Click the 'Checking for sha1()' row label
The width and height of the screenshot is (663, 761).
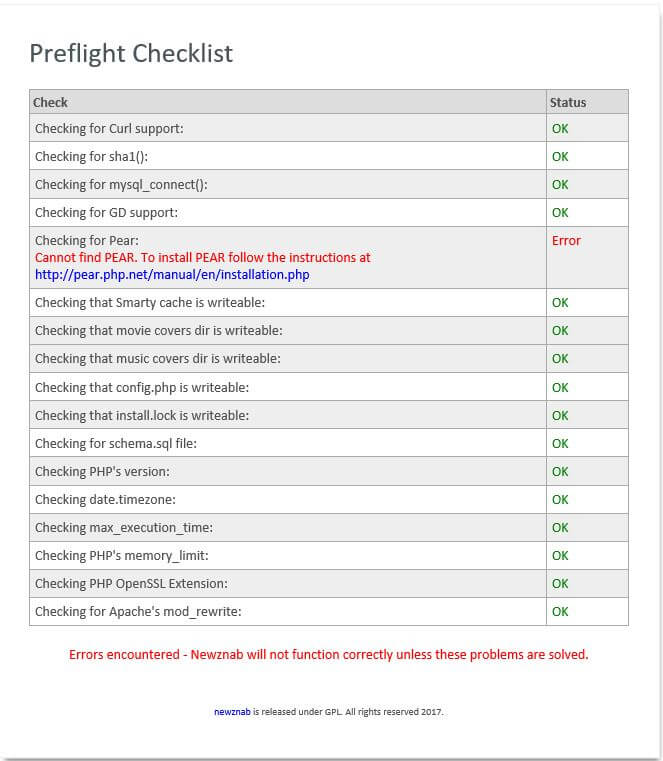click(x=91, y=156)
